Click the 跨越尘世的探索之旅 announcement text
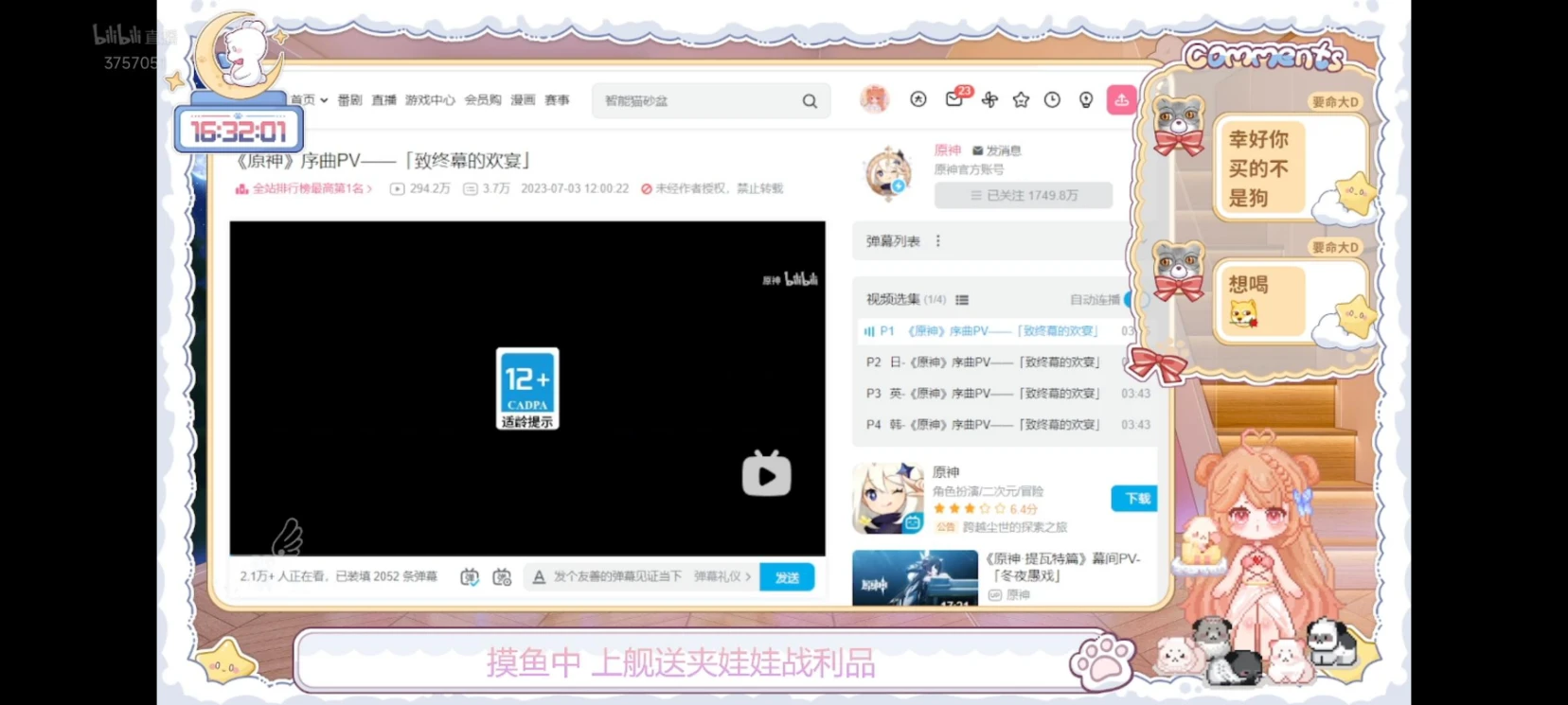 1015,527
